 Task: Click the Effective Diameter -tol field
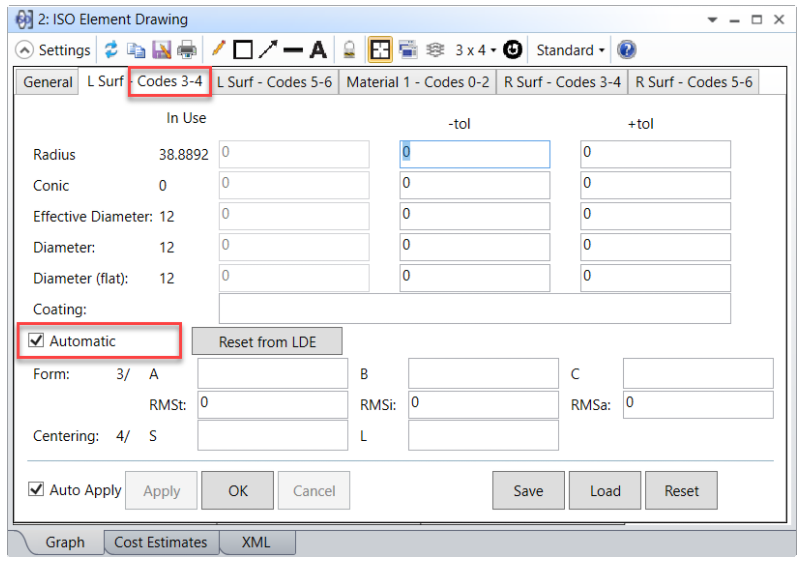(475, 216)
